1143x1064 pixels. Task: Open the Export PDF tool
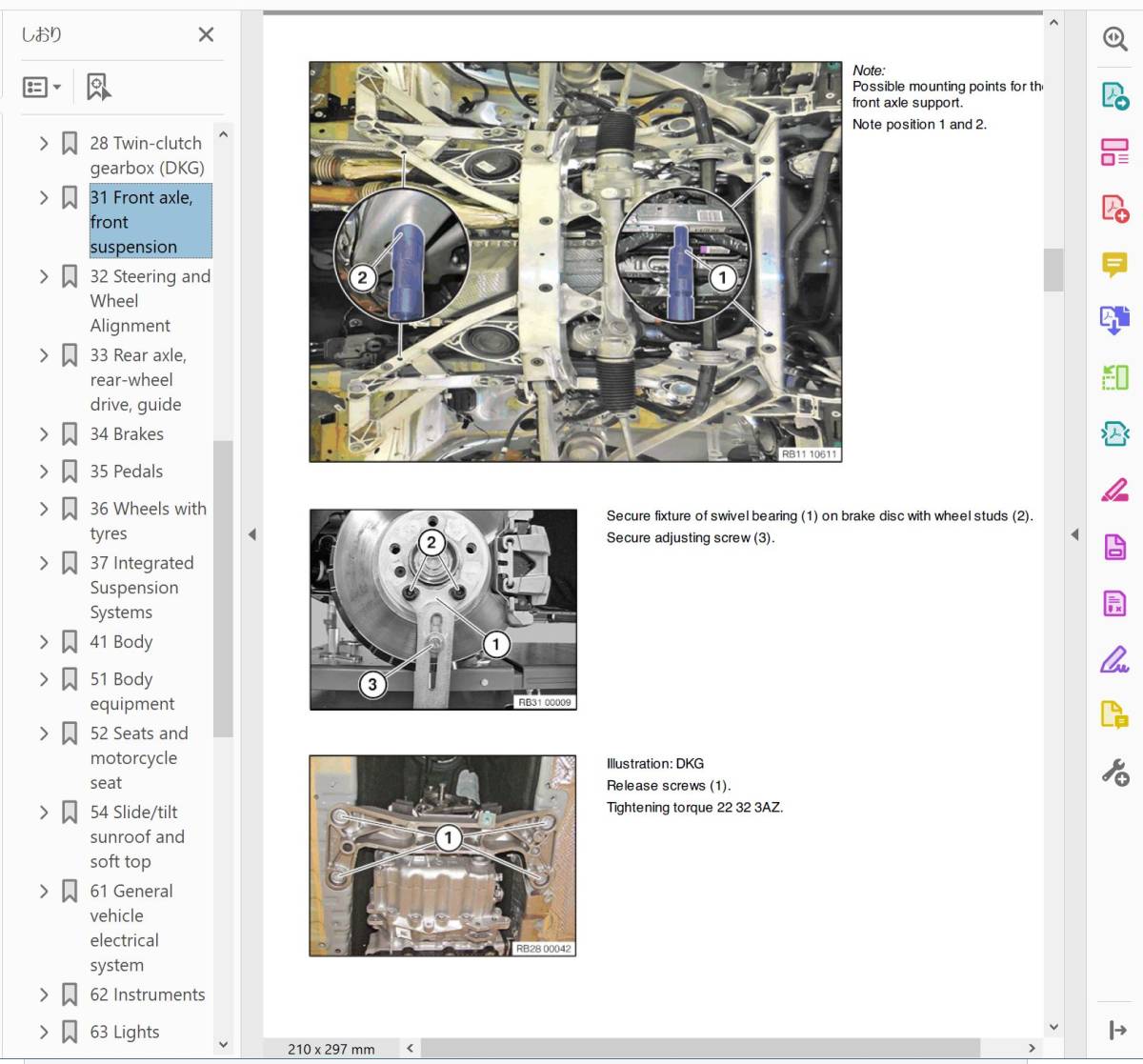pyautogui.click(x=1114, y=95)
